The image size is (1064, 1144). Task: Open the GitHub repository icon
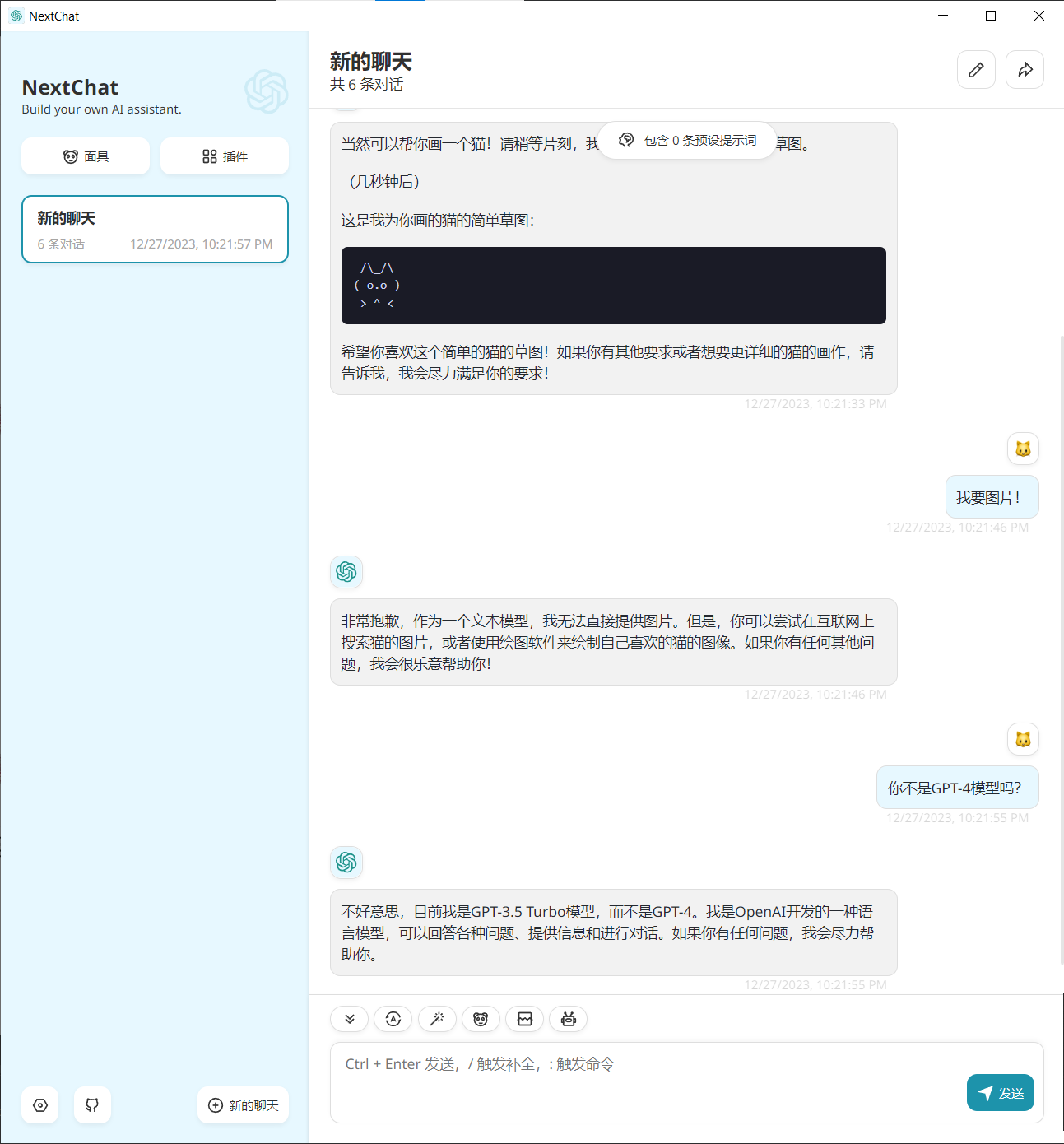pyautogui.click(x=92, y=1105)
